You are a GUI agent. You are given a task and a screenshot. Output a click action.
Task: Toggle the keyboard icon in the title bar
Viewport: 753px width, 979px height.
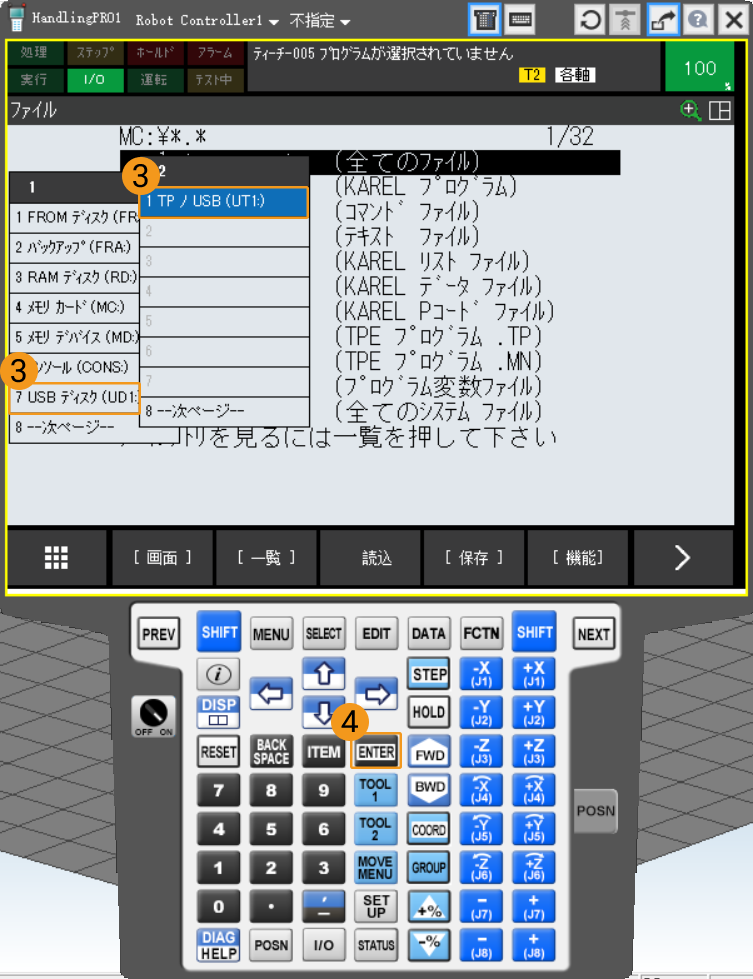520,20
